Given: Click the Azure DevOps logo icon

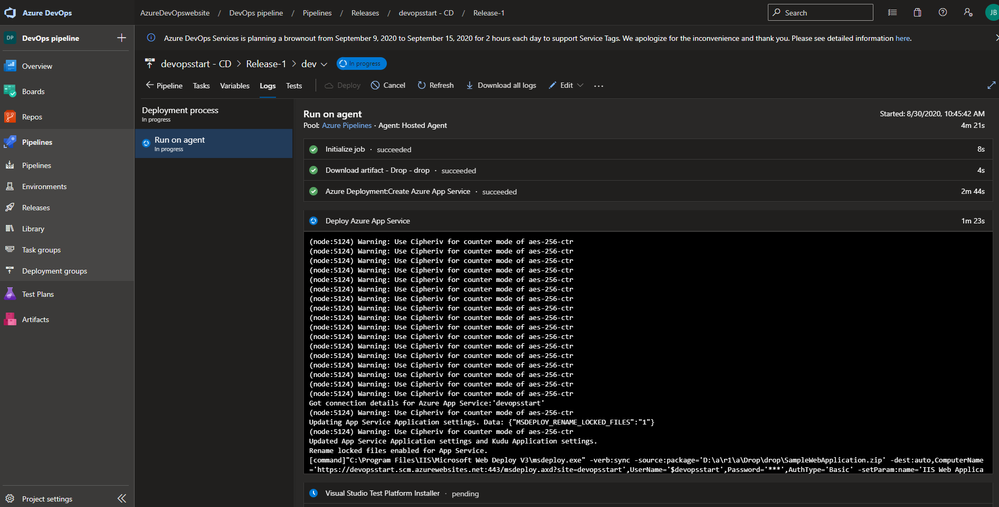Looking at the screenshot, I should click(x=10, y=13).
